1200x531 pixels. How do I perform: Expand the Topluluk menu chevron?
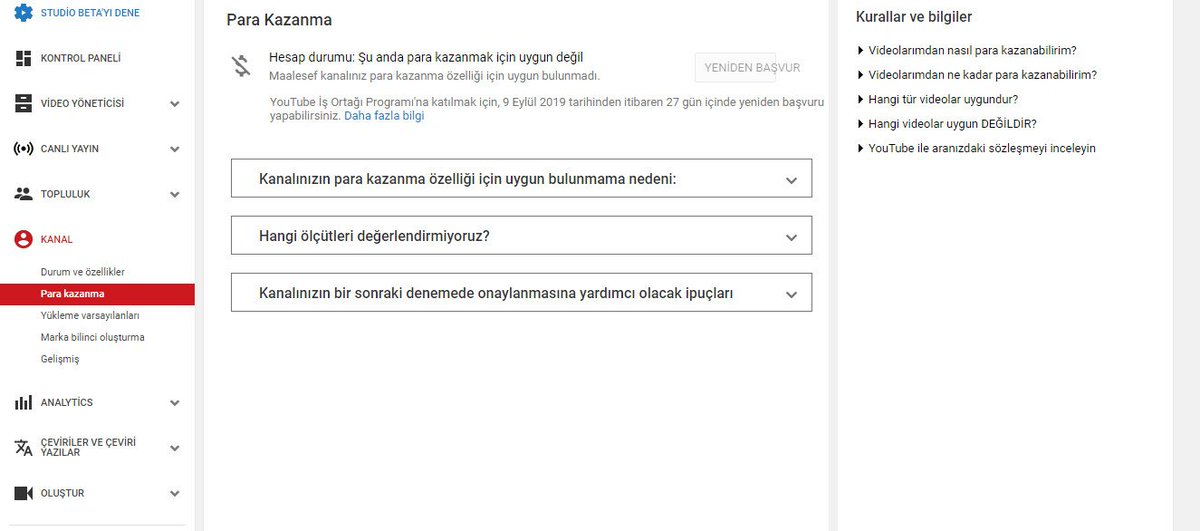point(175,194)
